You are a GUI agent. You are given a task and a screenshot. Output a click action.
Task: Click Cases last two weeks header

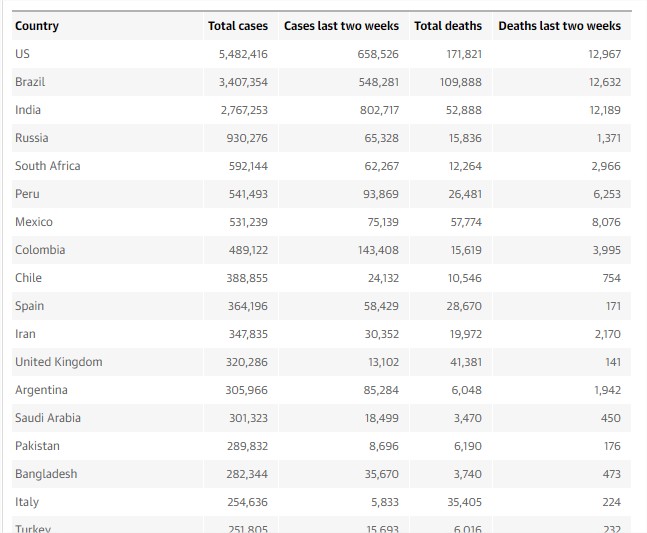point(341,26)
